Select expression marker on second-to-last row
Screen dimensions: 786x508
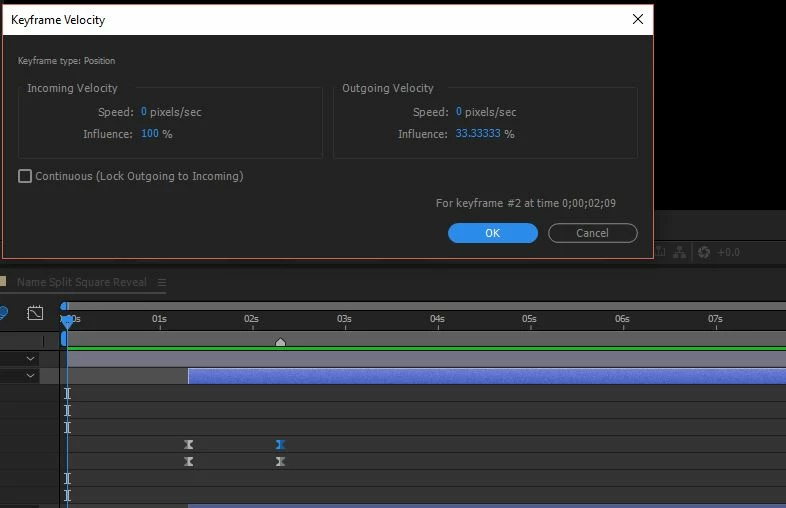[x=67, y=478]
